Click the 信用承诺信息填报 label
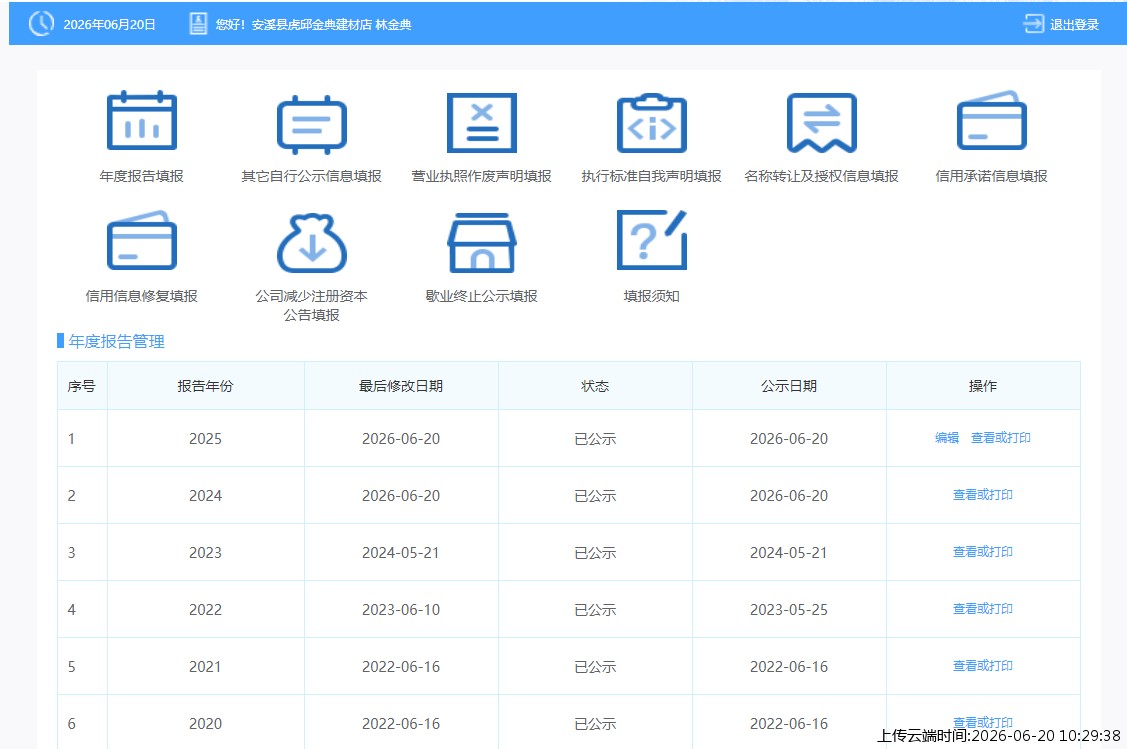The image size is (1127, 749). point(991,176)
